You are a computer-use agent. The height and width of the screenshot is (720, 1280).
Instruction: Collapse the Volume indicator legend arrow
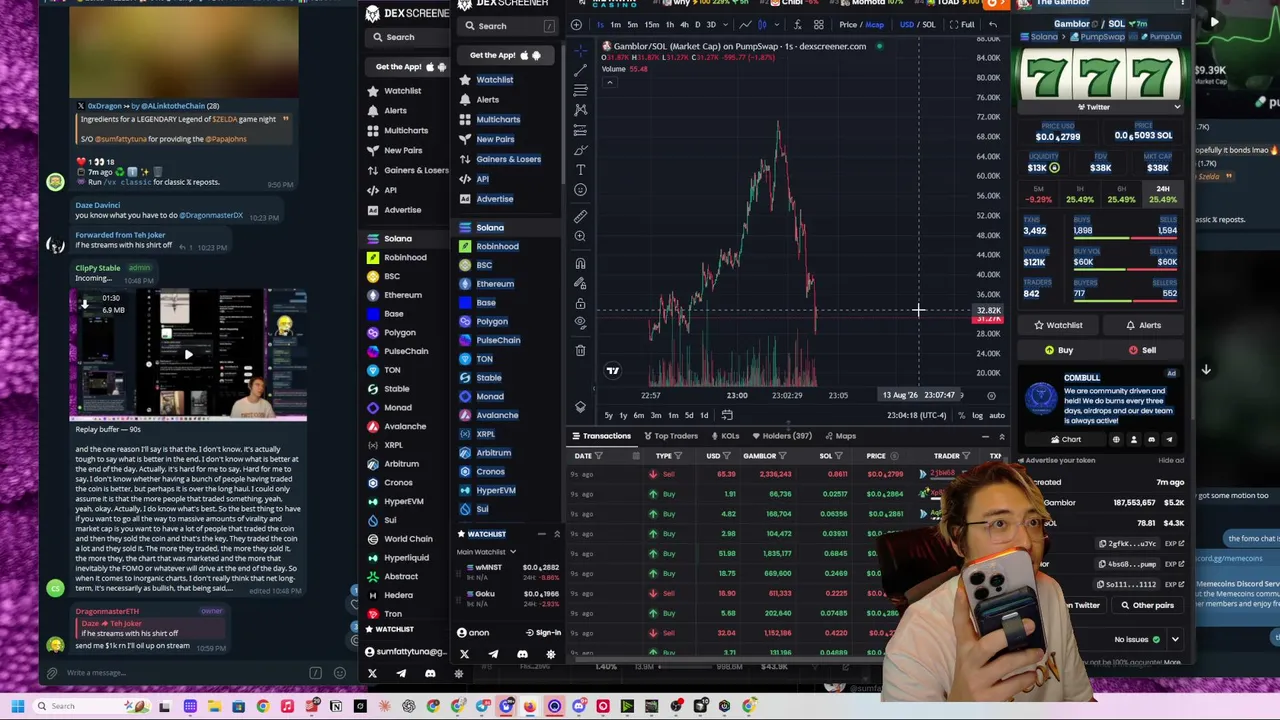(608, 82)
